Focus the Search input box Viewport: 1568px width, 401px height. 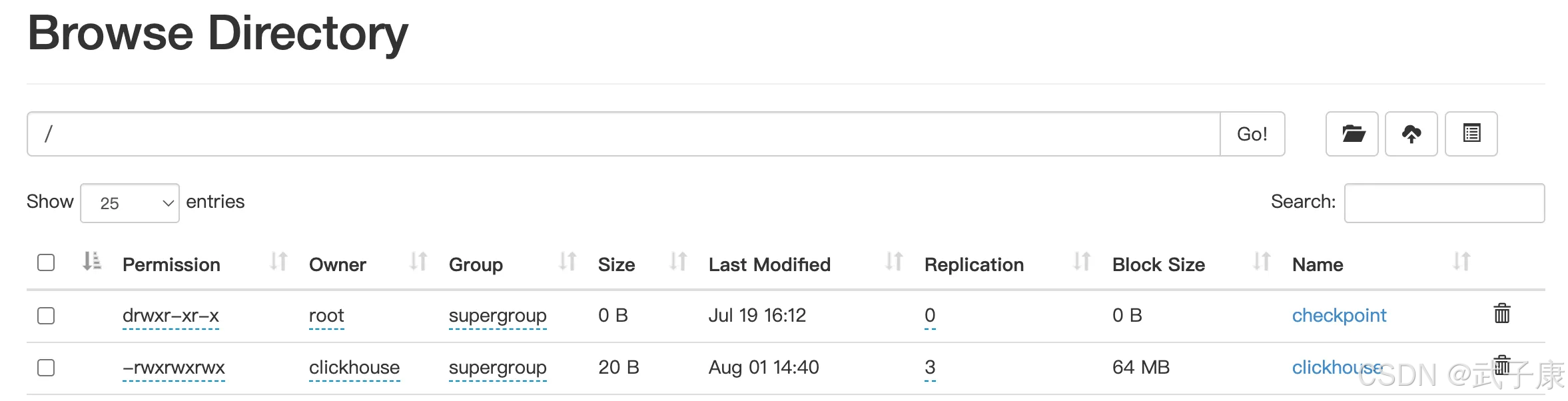coord(1444,203)
